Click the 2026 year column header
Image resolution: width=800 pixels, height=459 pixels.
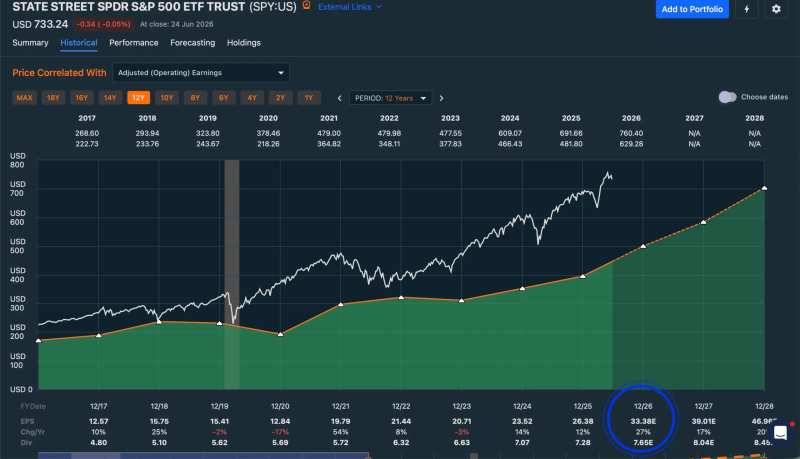pos(631,118)
